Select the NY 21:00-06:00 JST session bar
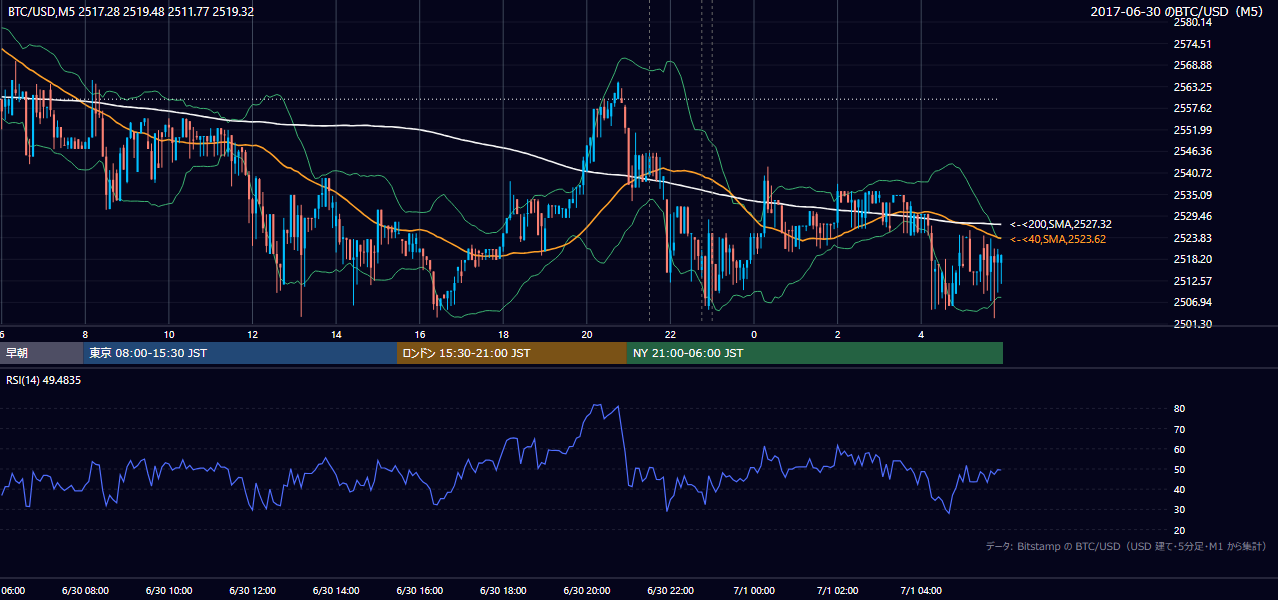Image resolution: width=1278 pixels, height=600 pixels. coord(815,353)
